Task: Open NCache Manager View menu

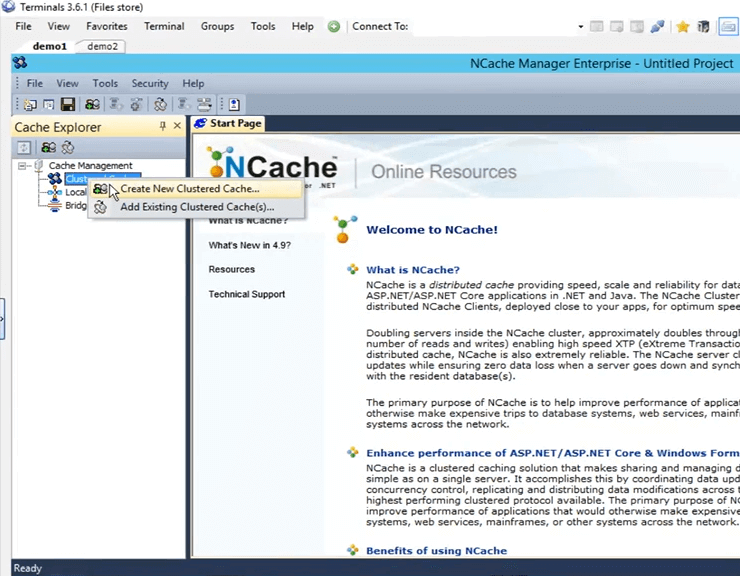Action: (67, 84)
